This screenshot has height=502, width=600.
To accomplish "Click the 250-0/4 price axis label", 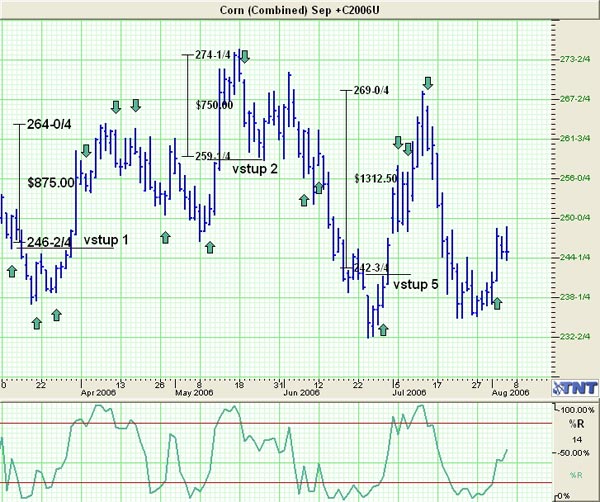I will (x=575, y=218).
